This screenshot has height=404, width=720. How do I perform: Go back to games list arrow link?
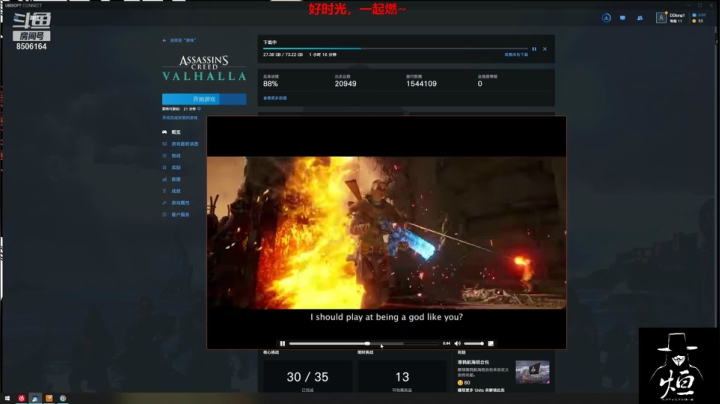[x=179, y=40]
